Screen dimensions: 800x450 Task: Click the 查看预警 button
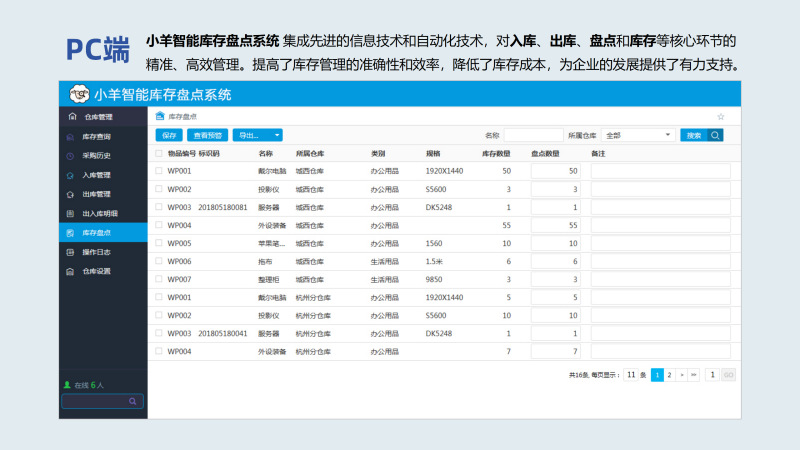(208, 135)
